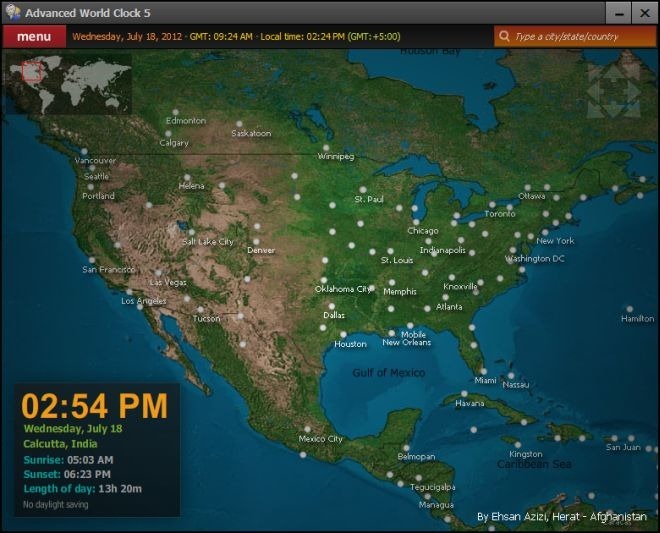Select the Dallas city marker
The image size is (660, 533).
(332, 306)
